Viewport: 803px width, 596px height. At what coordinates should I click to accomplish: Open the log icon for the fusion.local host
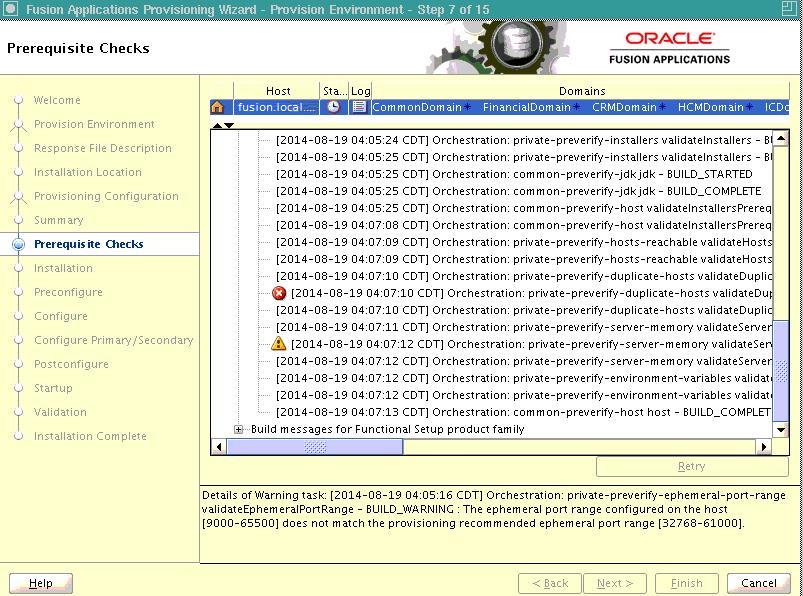click(x=360, y=107)
